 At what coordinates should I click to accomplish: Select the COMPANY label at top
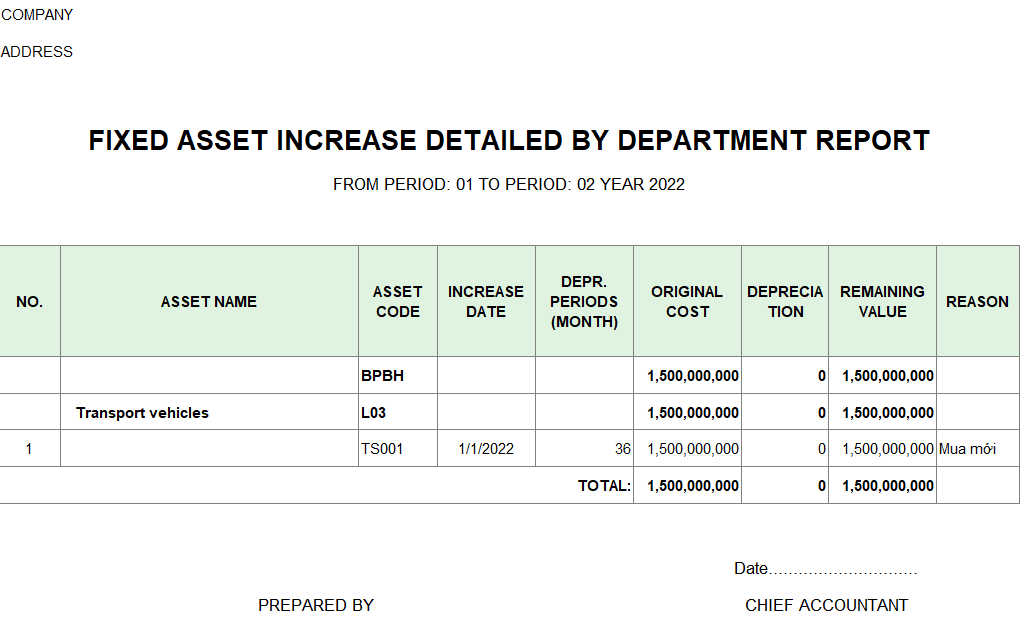(37, 15)
